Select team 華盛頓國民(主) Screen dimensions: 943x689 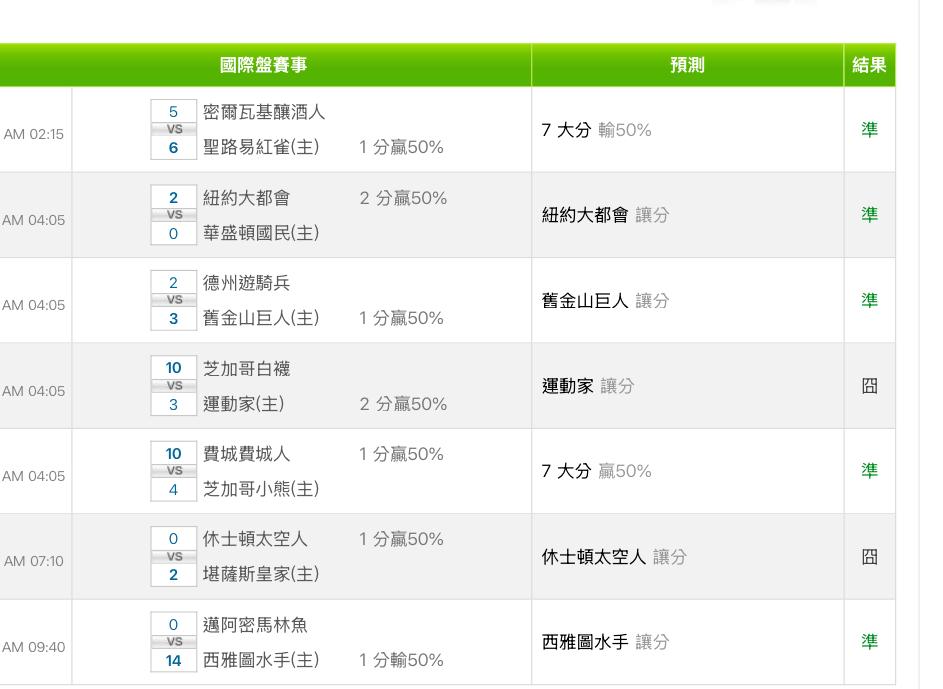point(261,233)
